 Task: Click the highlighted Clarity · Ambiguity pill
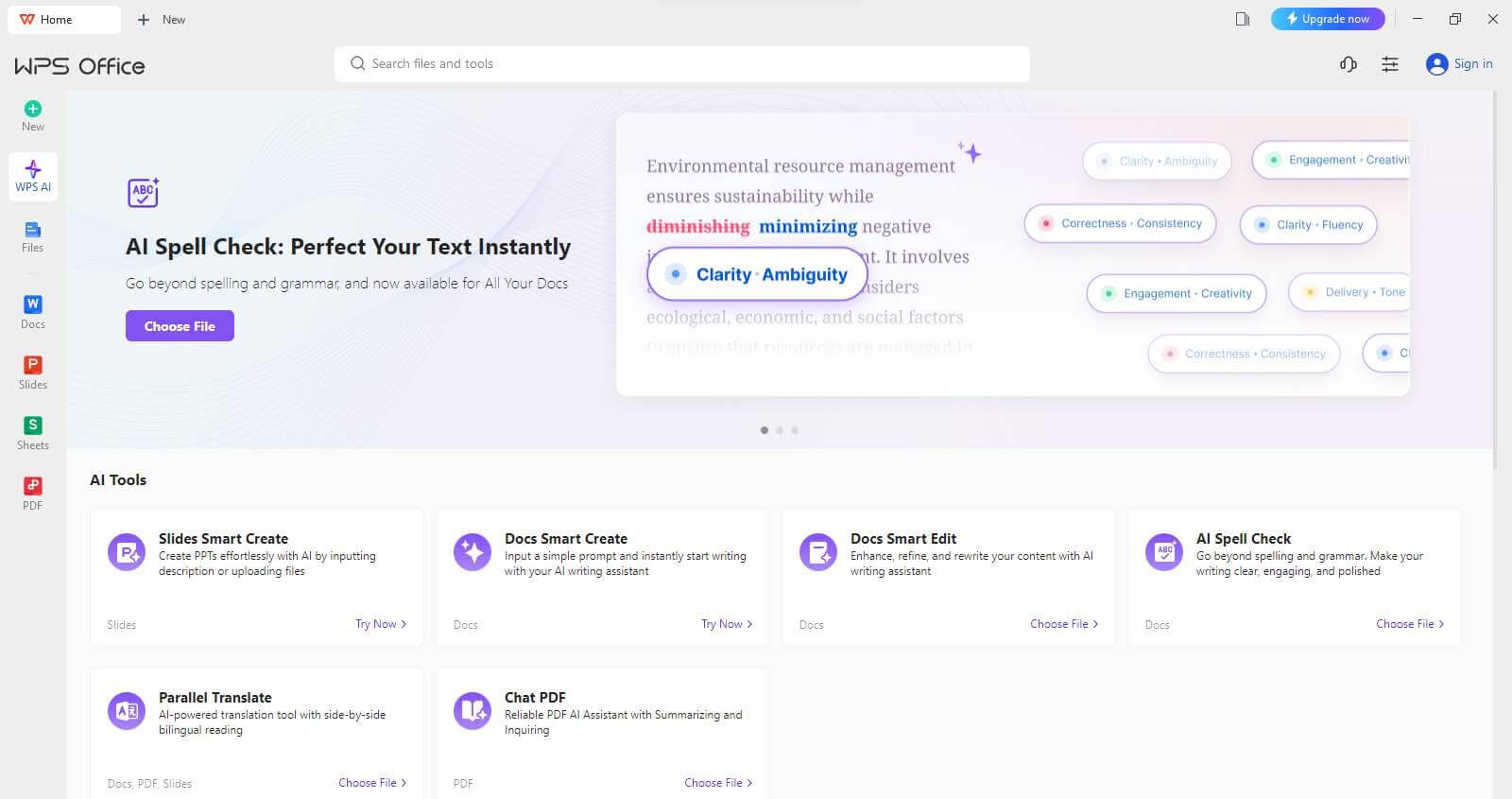[757, 274]
